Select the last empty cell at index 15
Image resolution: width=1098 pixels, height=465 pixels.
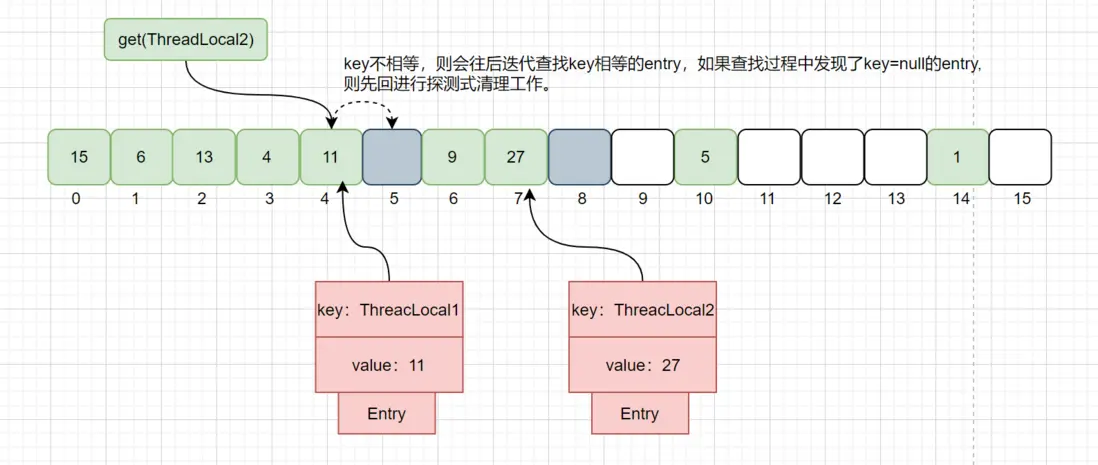[1020, 157]
